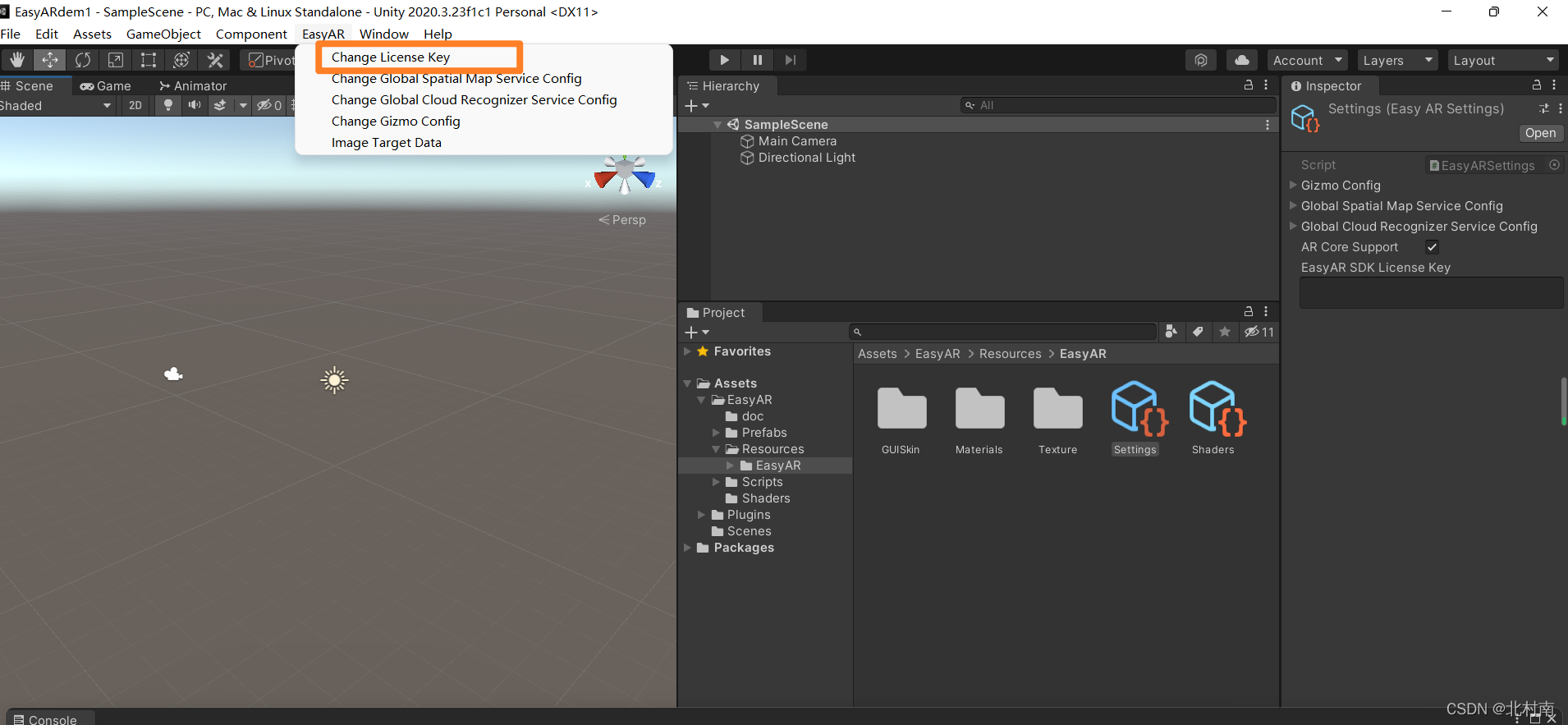Select Directional Light in Hierarchy
Image resolution: width=1568 pixels, height=725 pixels.
[806, 158]
